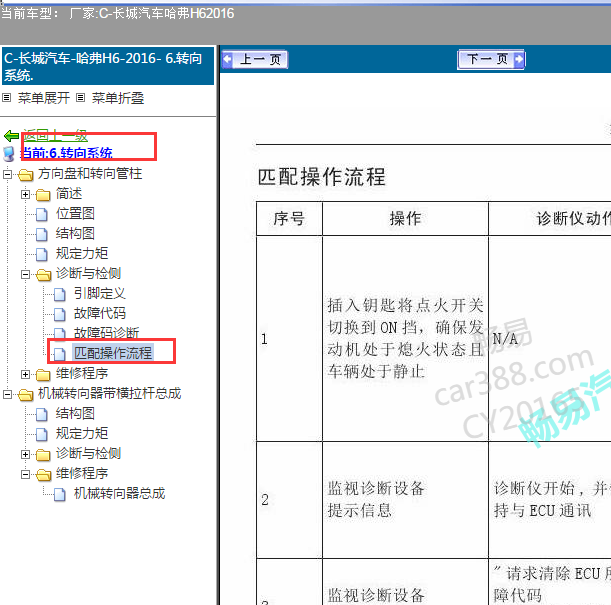Click the C-长城汽车-哈弗H6-2016 panel title

[x=108, y=66]
